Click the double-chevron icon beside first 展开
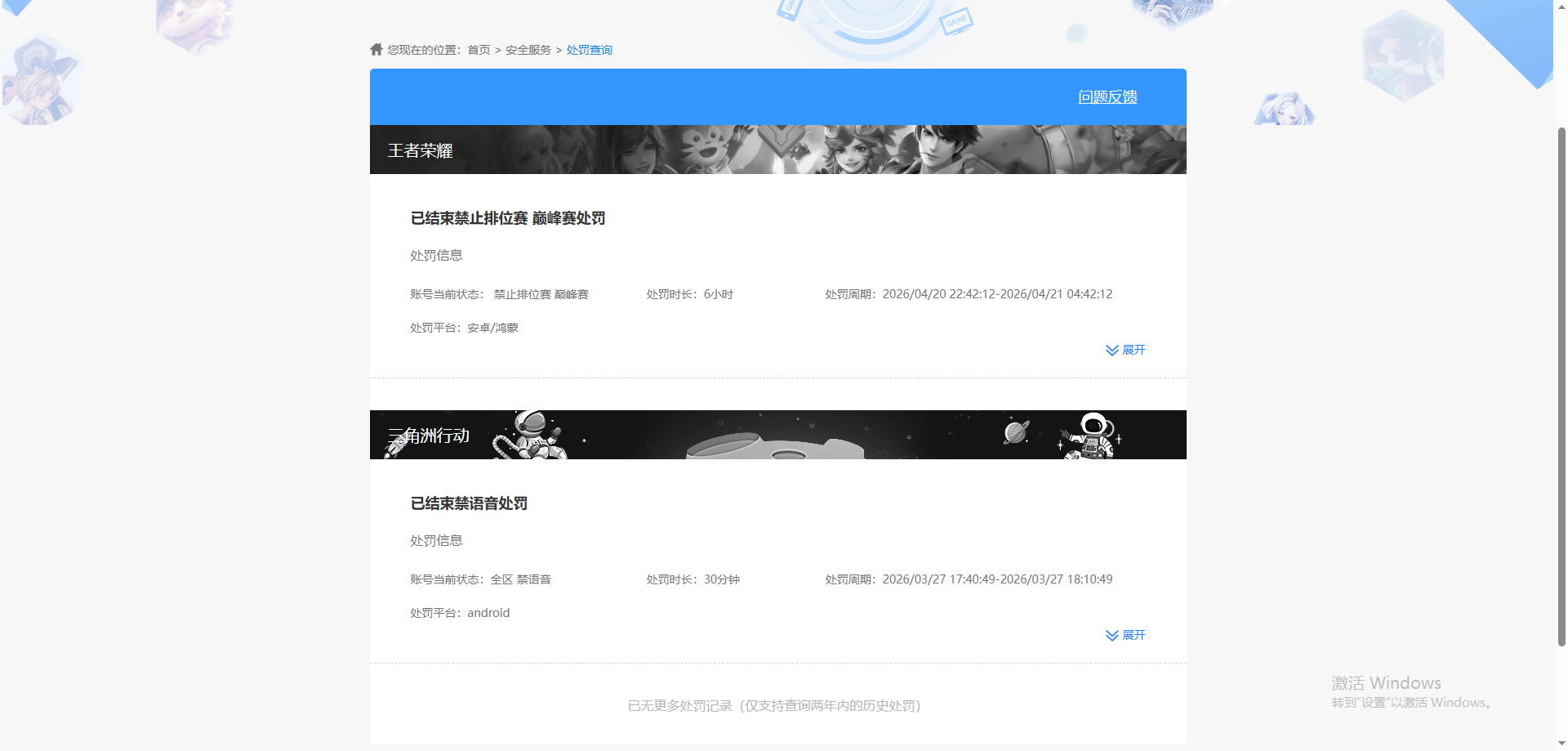 [x=1111, y=350]
